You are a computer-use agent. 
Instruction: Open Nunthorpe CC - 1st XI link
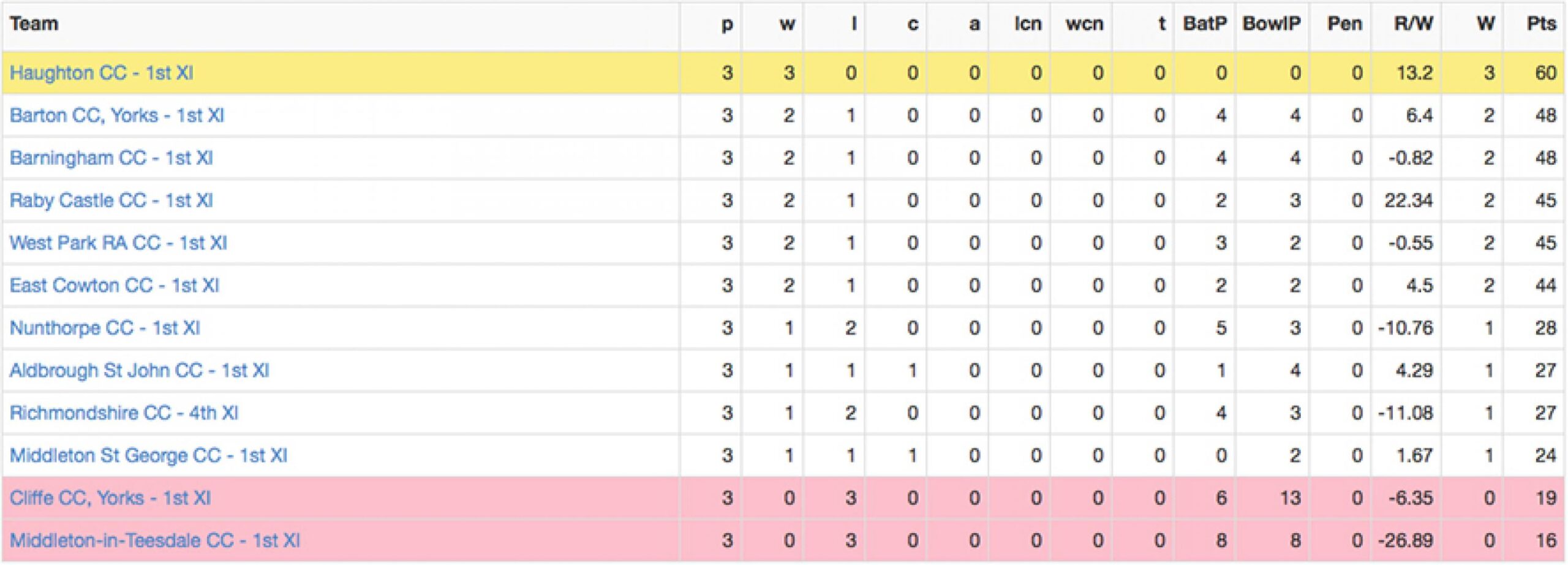pos(105,328)
